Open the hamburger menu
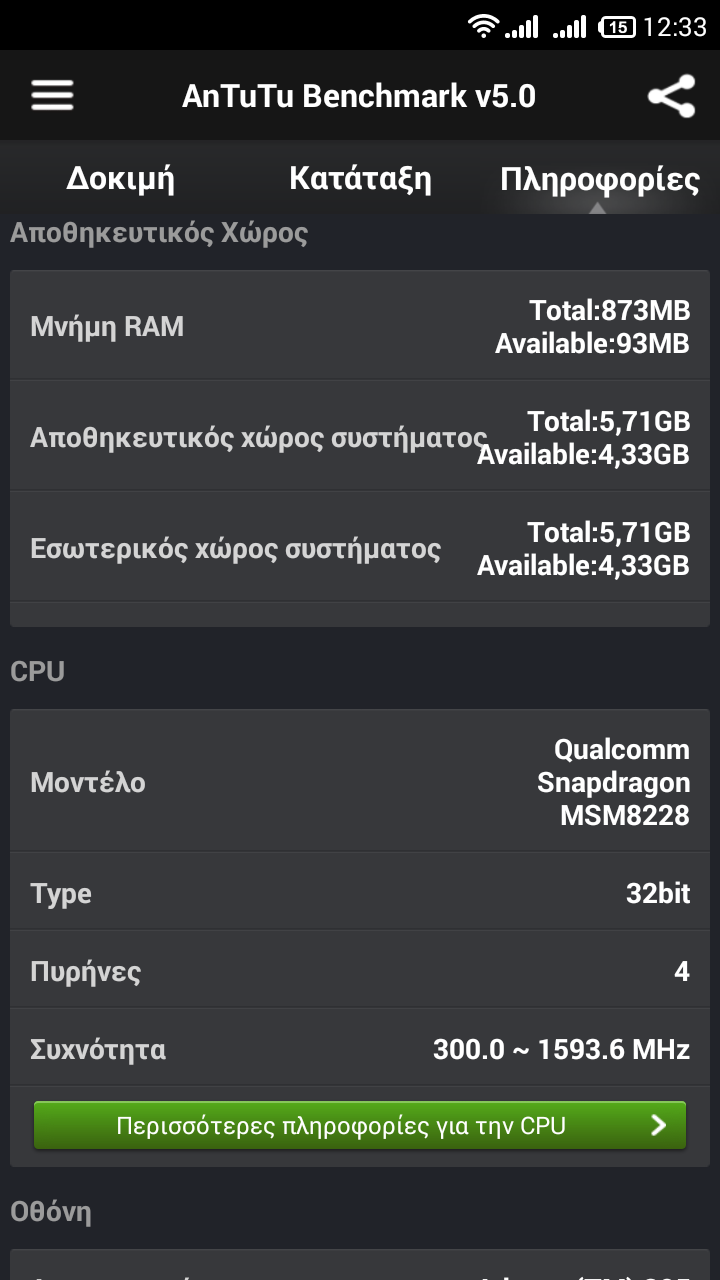Screen dimensions: 720x1280 pyautogui.click(x=52, y=96)
